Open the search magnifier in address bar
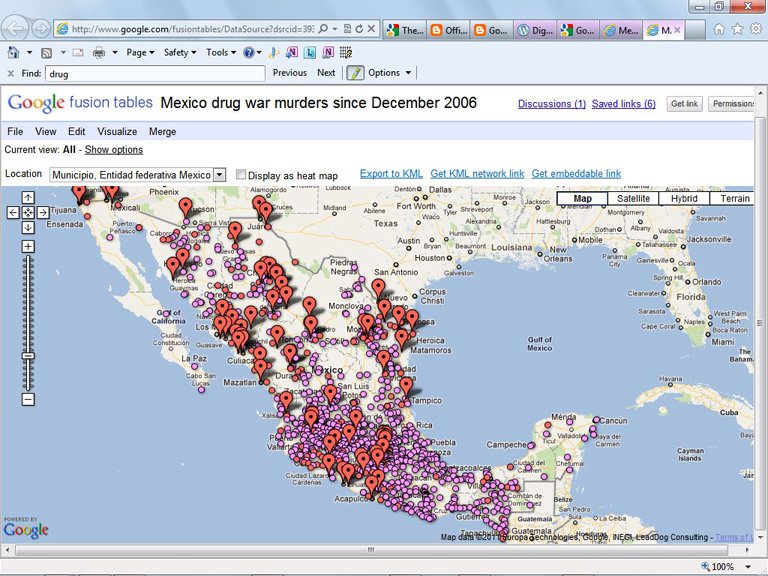The height and width of the screenshot is (576, 768). tap(323, 29)
